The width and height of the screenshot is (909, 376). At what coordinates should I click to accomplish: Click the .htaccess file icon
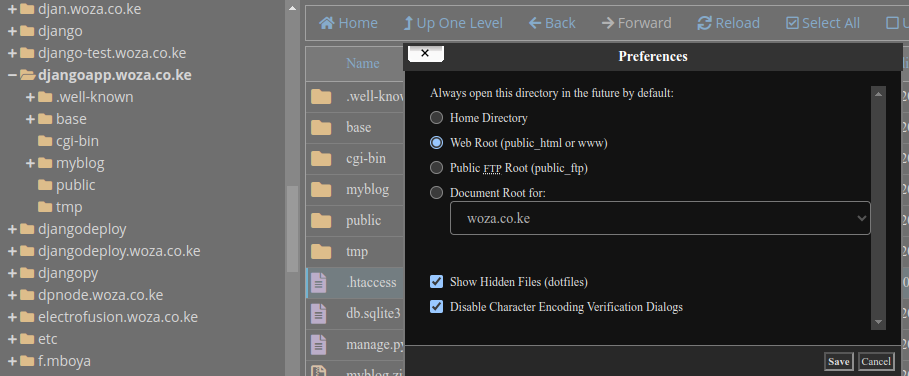click(x=319, y=283)
